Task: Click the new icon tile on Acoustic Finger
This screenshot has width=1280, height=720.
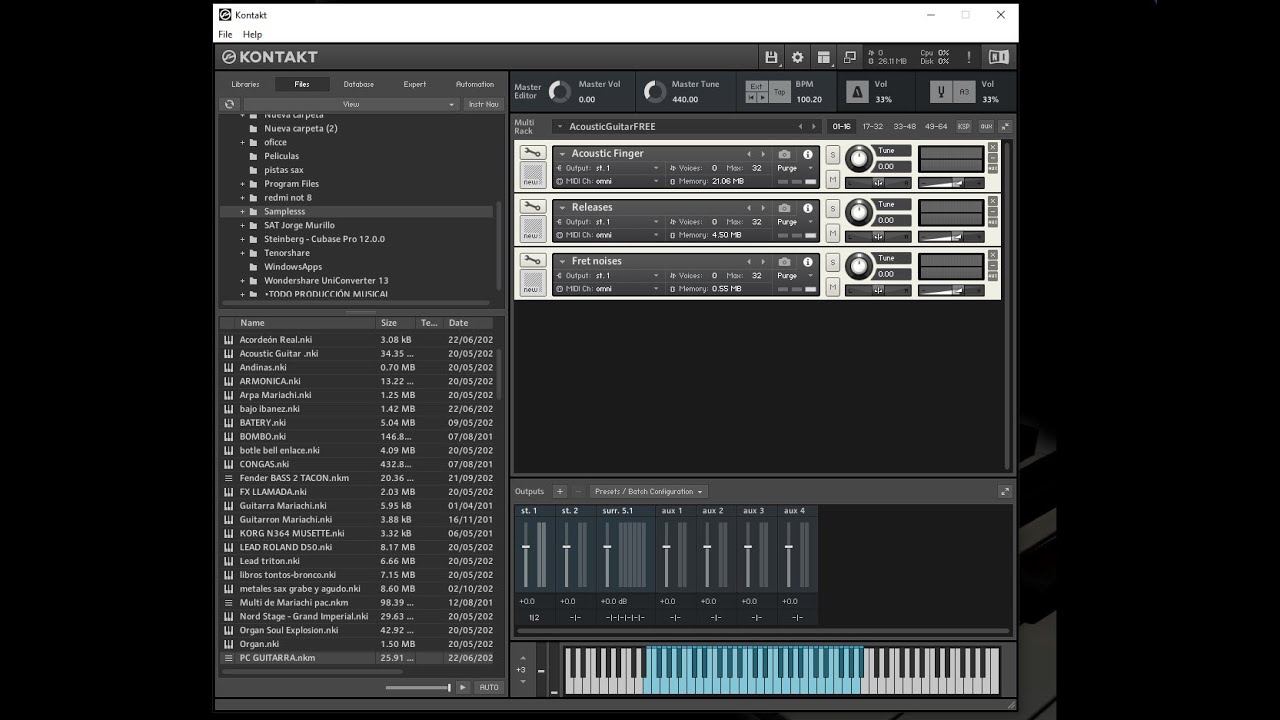Action: (x=532, y=176)
